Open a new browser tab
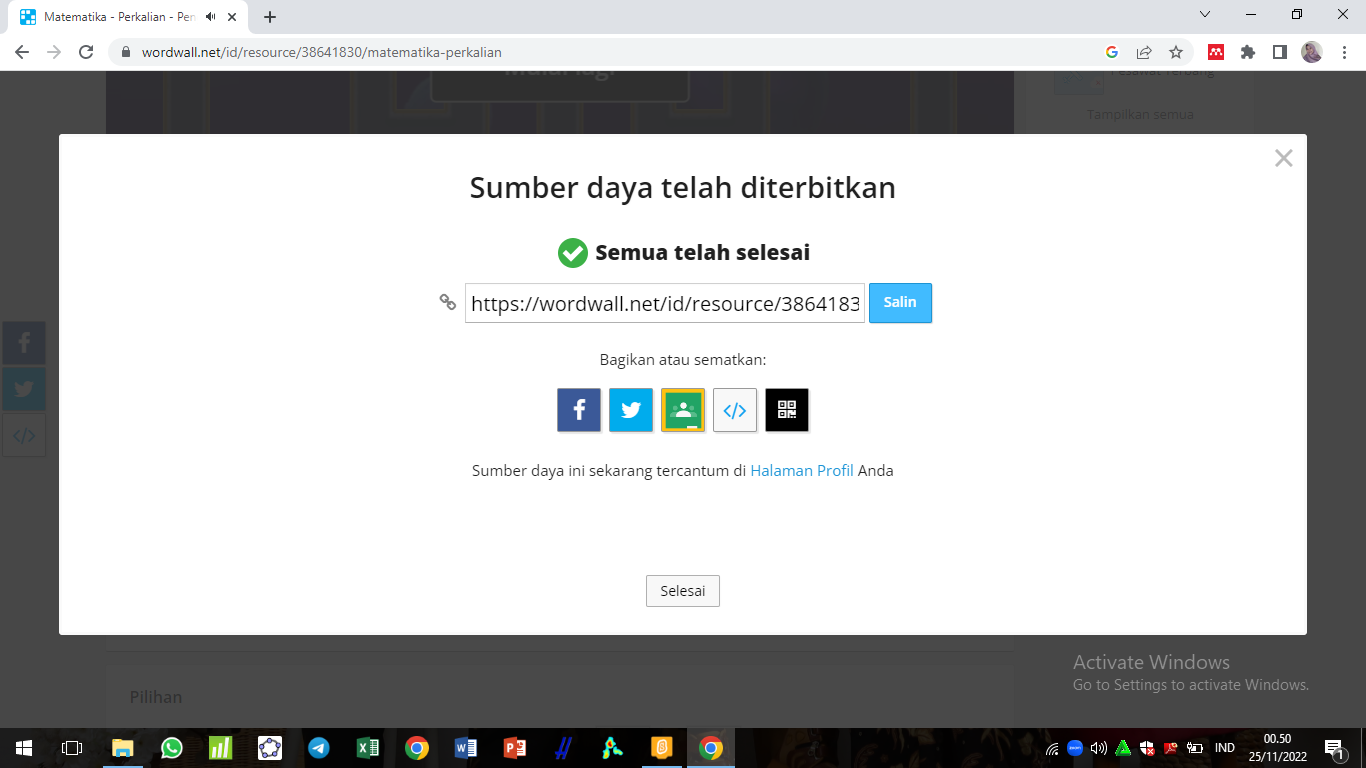This screenshot has height=768, width=1366. click(270, 17)
